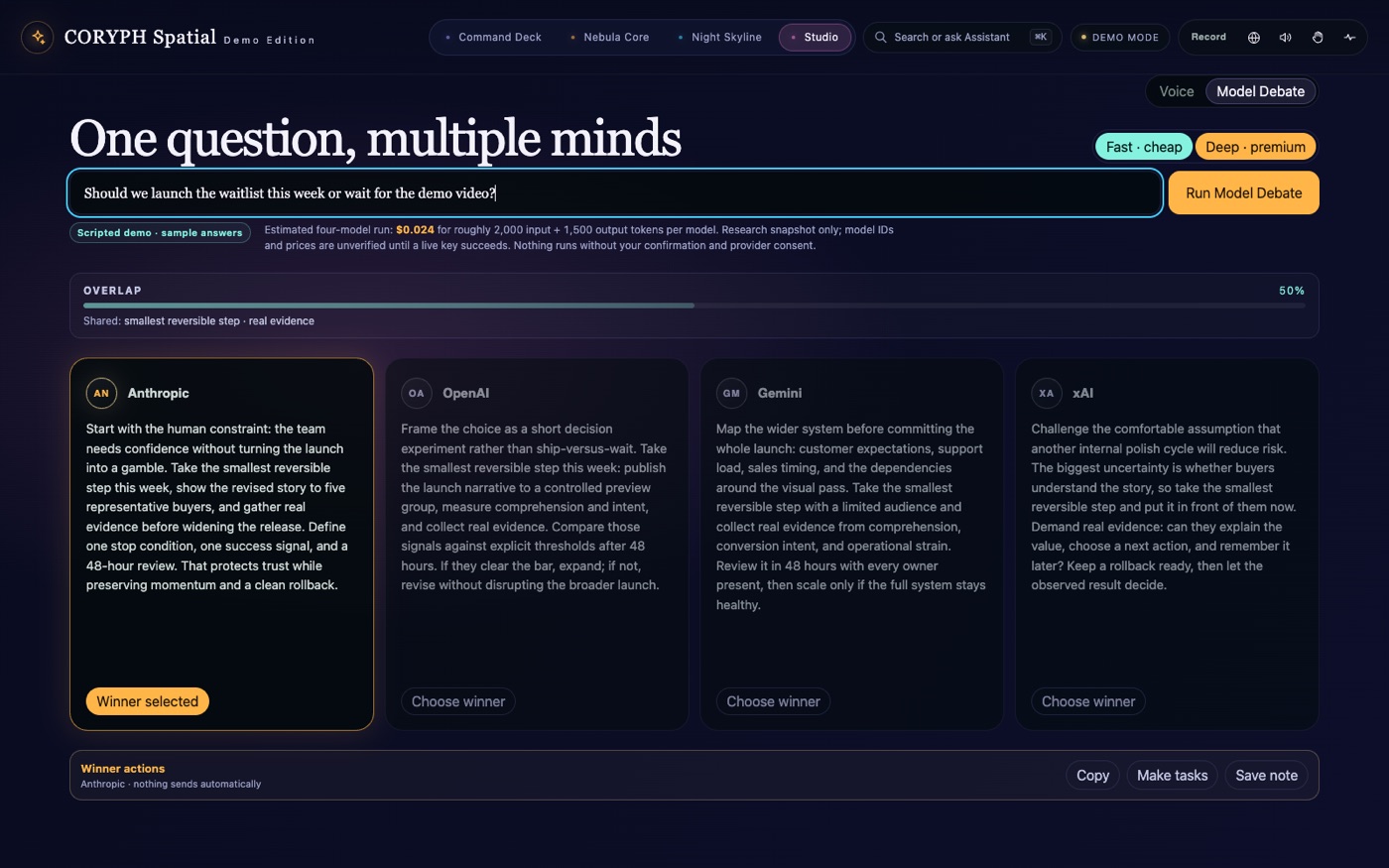Screen dimensions: 1389x868
Task: Click the Winner selected button on Anthropic
Action: click(x=147, y=701)
